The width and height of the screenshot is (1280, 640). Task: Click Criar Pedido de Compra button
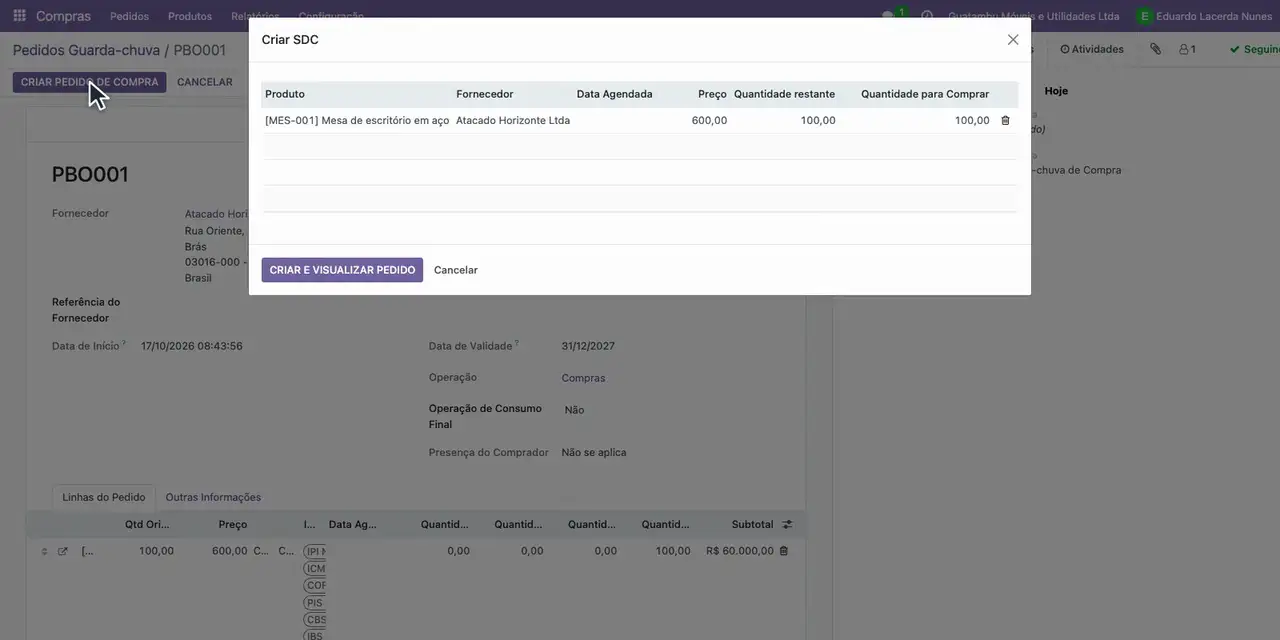[89, 82]
